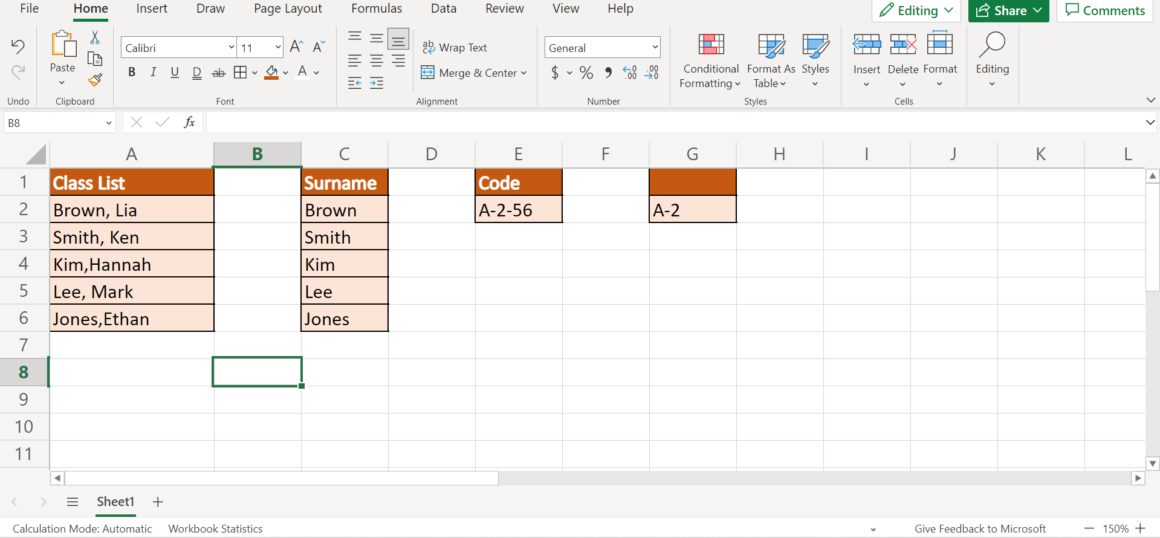
Task: Click the Cut scissors icon
Action: coord(95,37)
